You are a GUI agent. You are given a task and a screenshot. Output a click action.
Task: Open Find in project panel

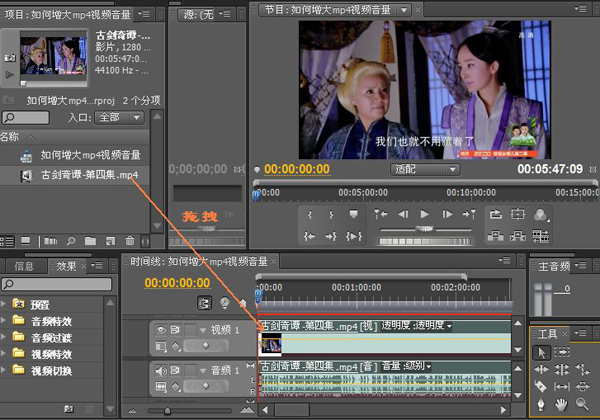coord(71,241)
